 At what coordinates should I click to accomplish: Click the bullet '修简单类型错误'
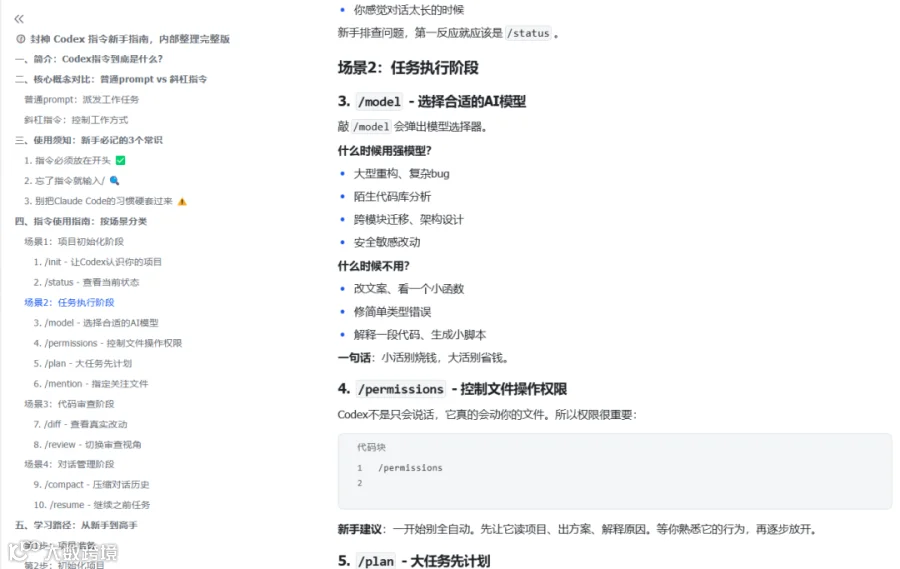[393, 312]
